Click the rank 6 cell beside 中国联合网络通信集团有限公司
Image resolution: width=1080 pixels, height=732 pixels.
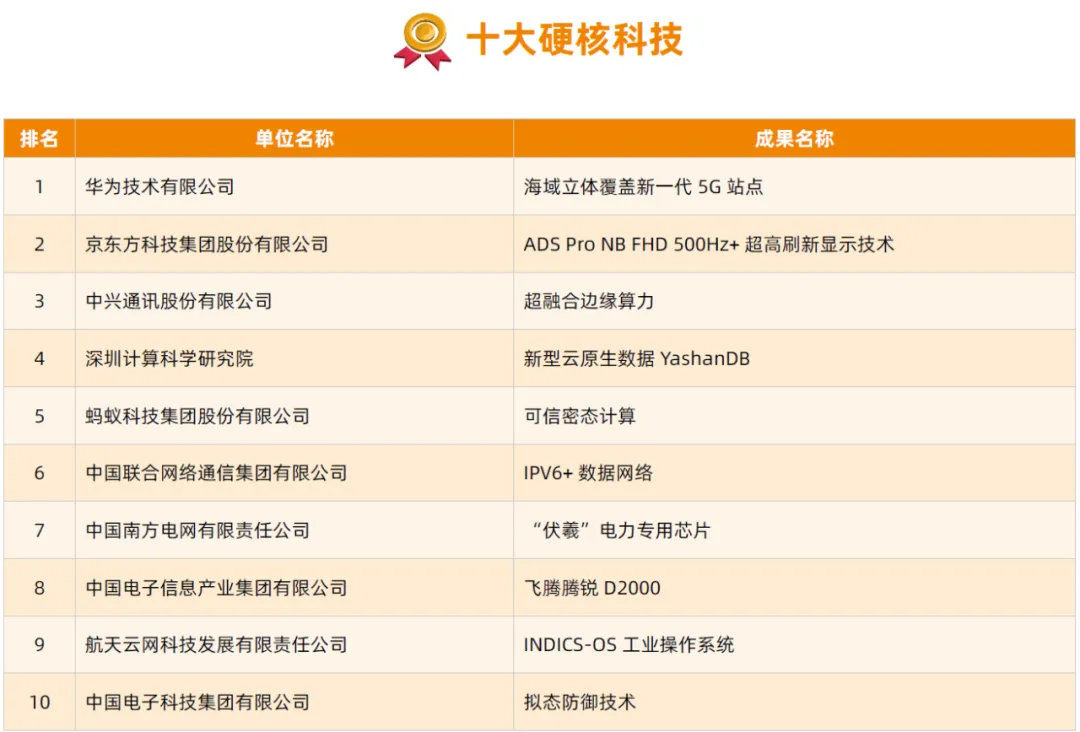point(39,473)
